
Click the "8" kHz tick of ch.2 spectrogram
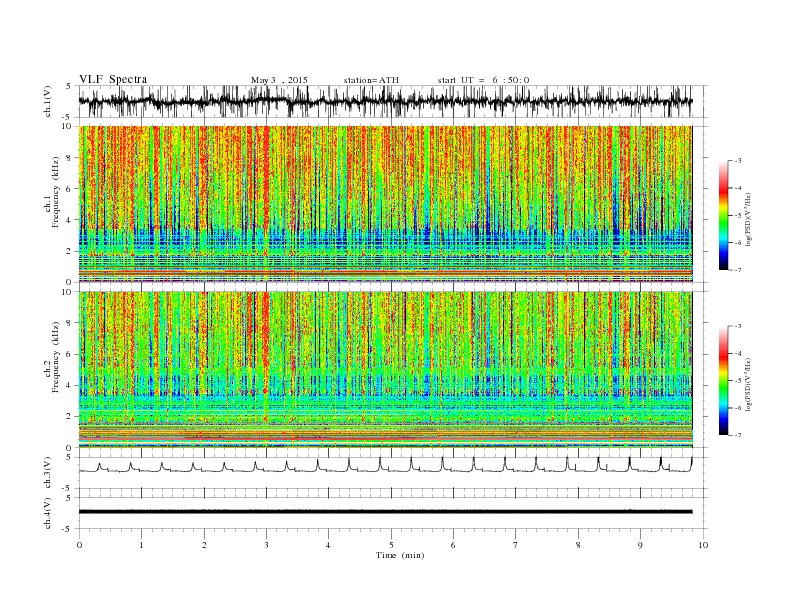click(71, 323)
